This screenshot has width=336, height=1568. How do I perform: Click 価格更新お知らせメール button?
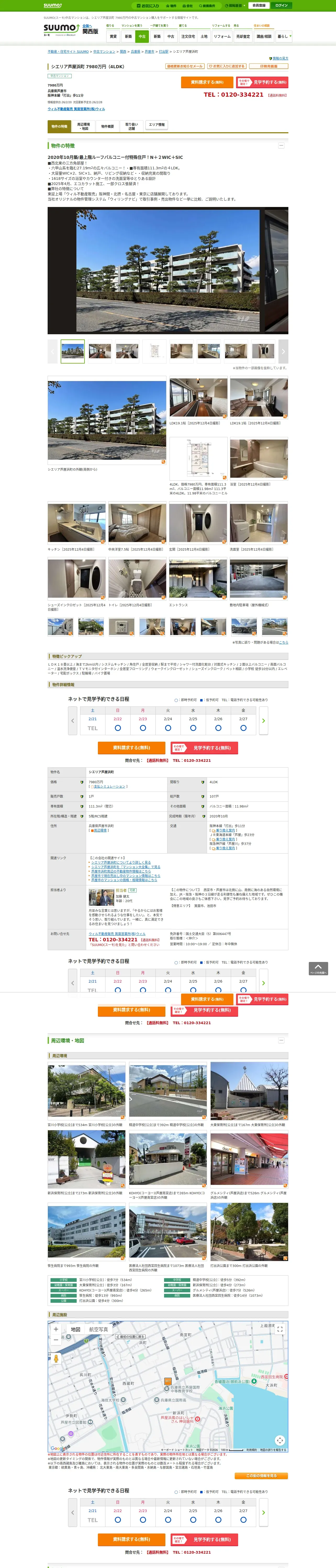tap(184, 66)
